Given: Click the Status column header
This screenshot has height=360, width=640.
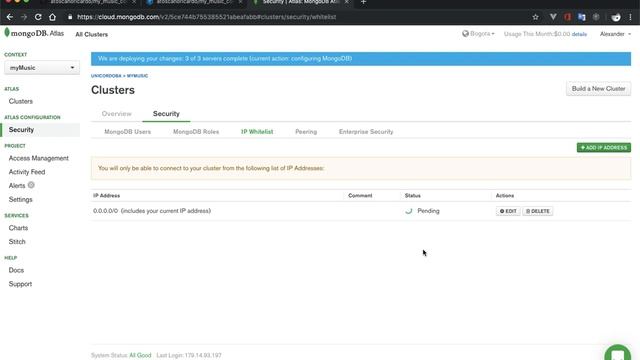Looking at the screenshot, I should pyautogui.click(x=413, y=196).
